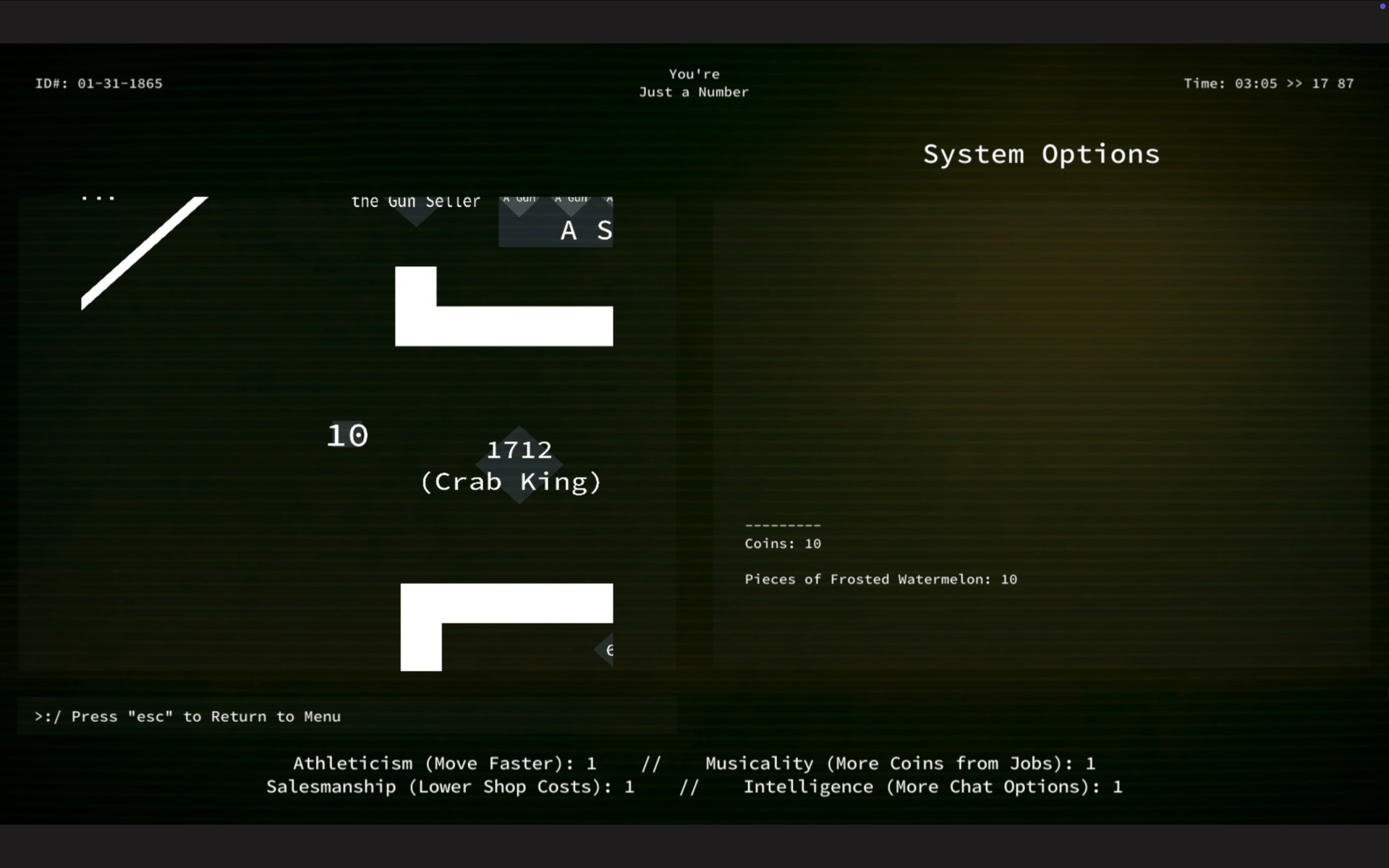Click the partial diamond near bottom wall

(604, 650)
